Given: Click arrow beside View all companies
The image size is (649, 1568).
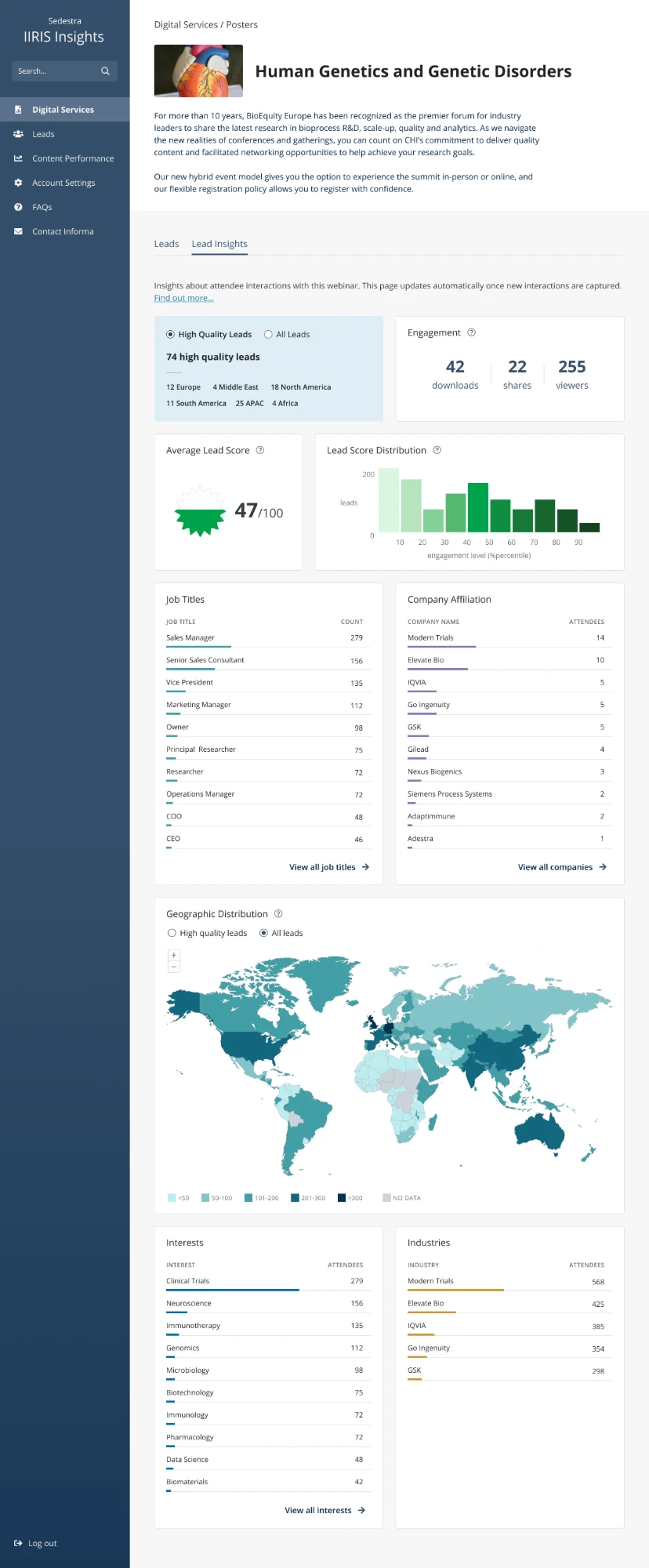Looking at the screenshot, I should pos(603,867).
